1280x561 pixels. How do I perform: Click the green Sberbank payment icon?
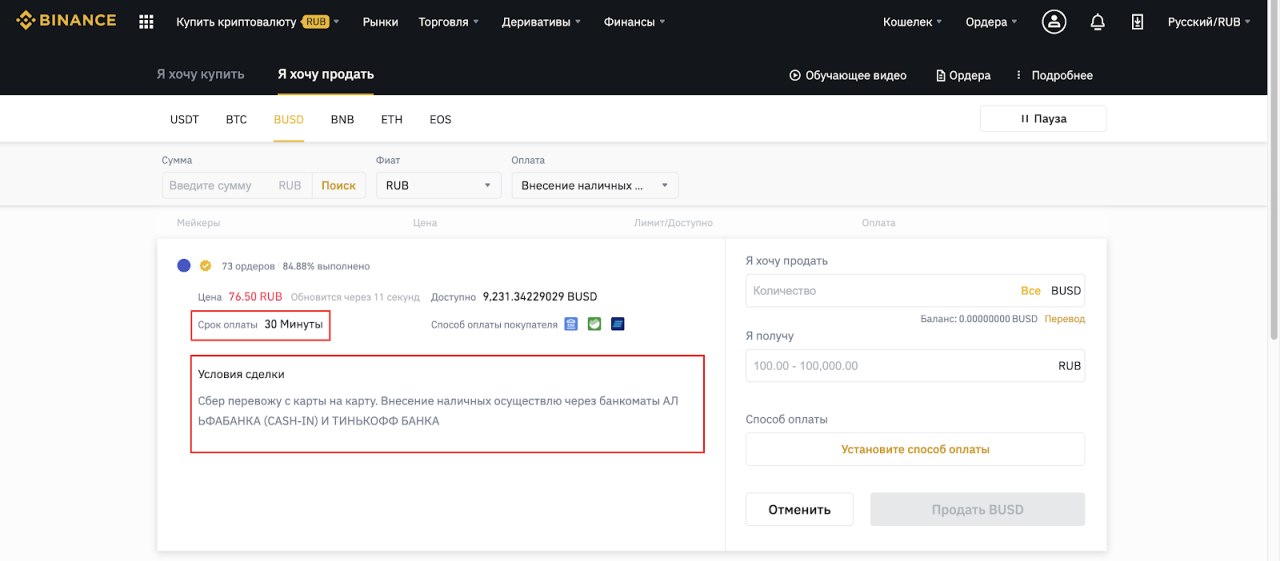(x=594, y=324)
